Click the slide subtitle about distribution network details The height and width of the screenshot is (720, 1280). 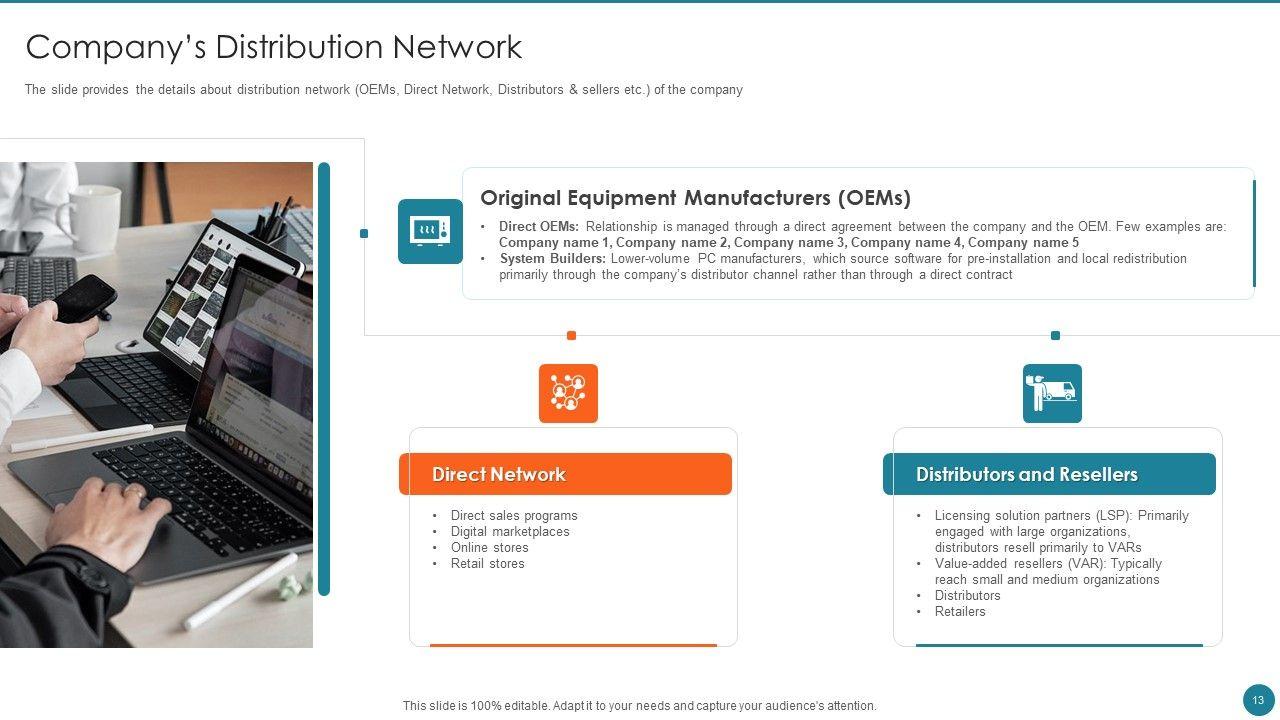coord(384,90)
